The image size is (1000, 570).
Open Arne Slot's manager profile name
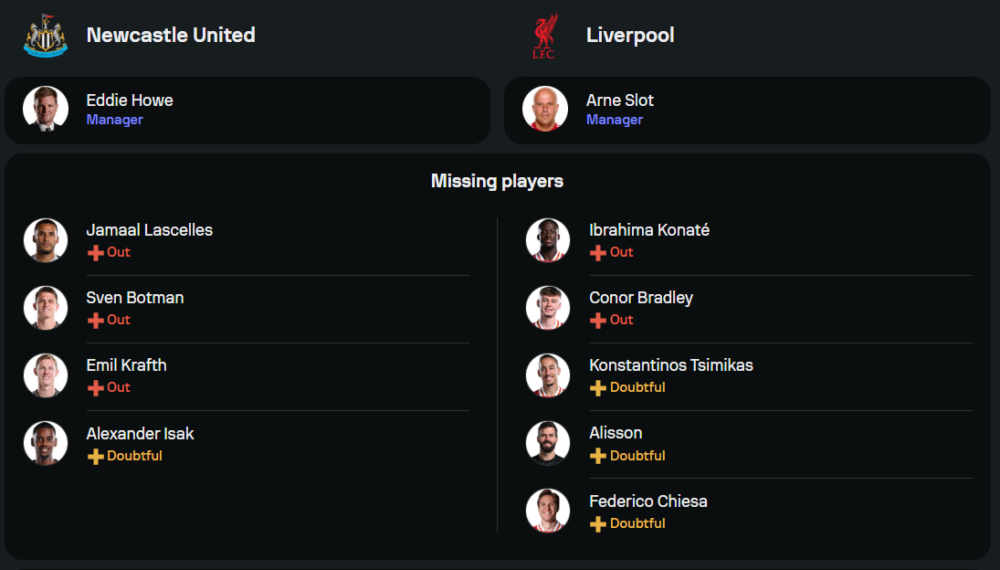(x=620, y=100)
